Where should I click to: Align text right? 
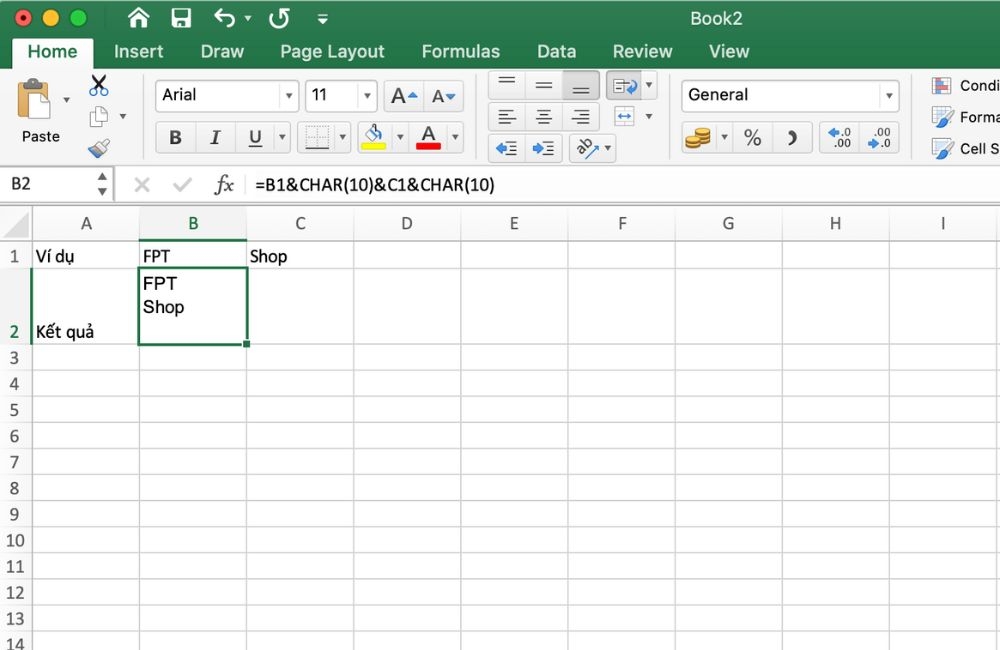point(581,117)
